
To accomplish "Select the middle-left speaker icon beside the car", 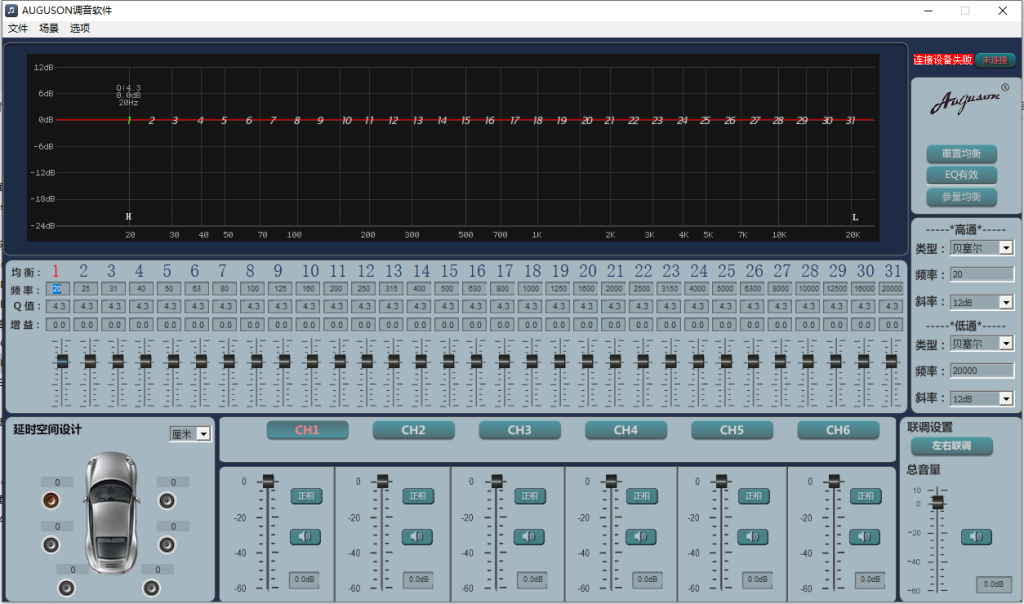I will pos(51,545).
